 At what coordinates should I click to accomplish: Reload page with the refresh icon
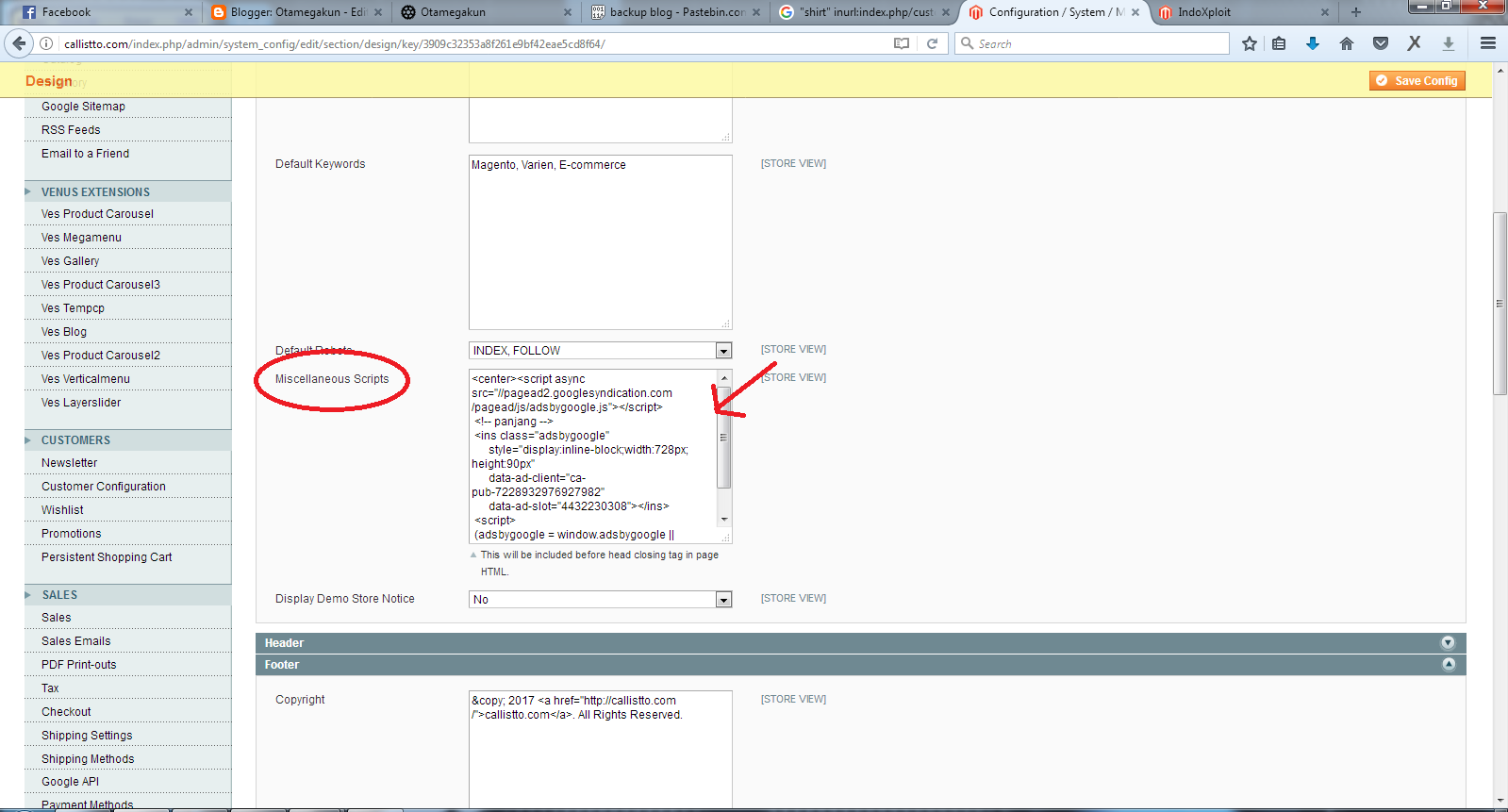pos(932,43)
